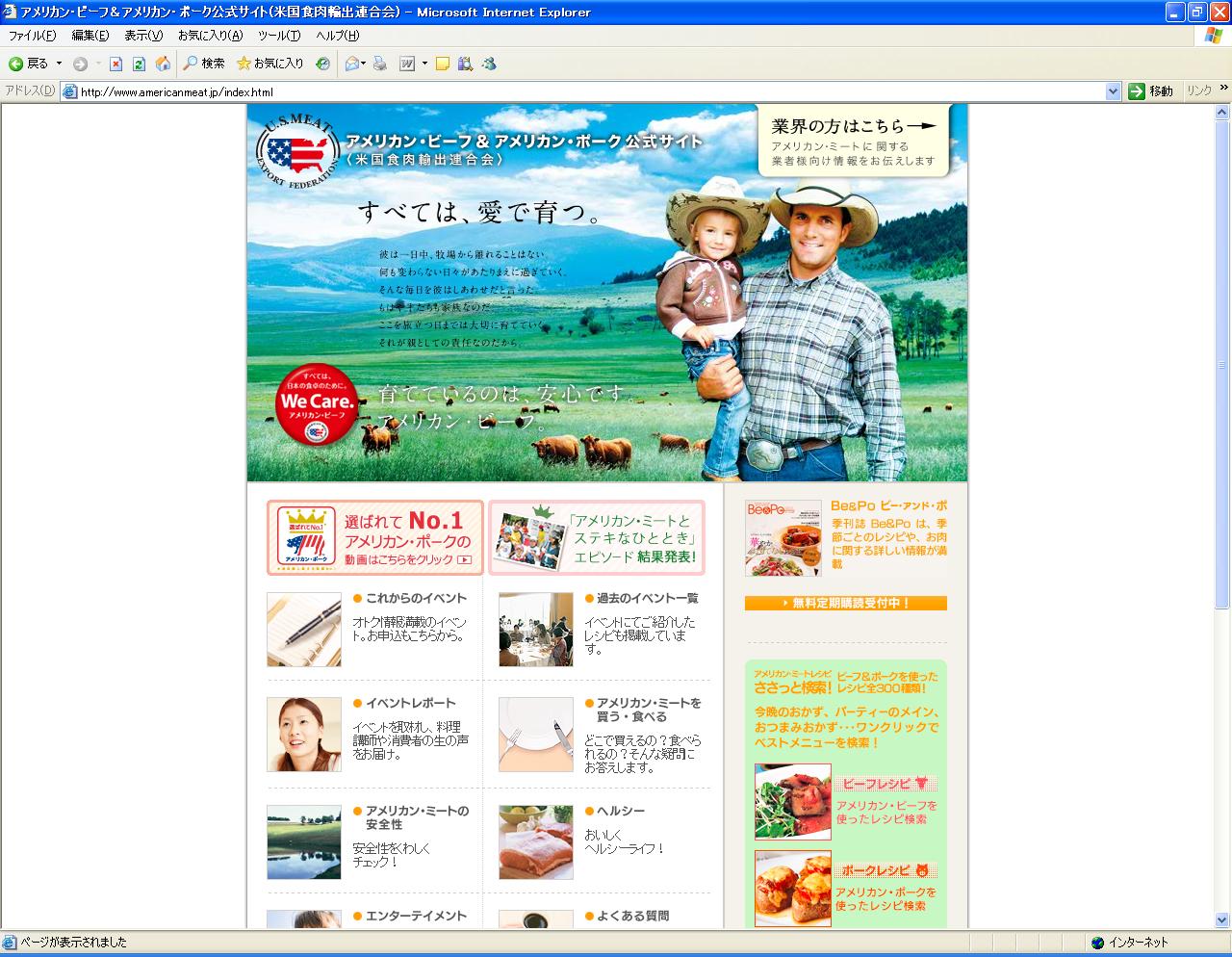Open よくある質問 link
Viewport: 1232px width, 957px height.
coord(632,916)
